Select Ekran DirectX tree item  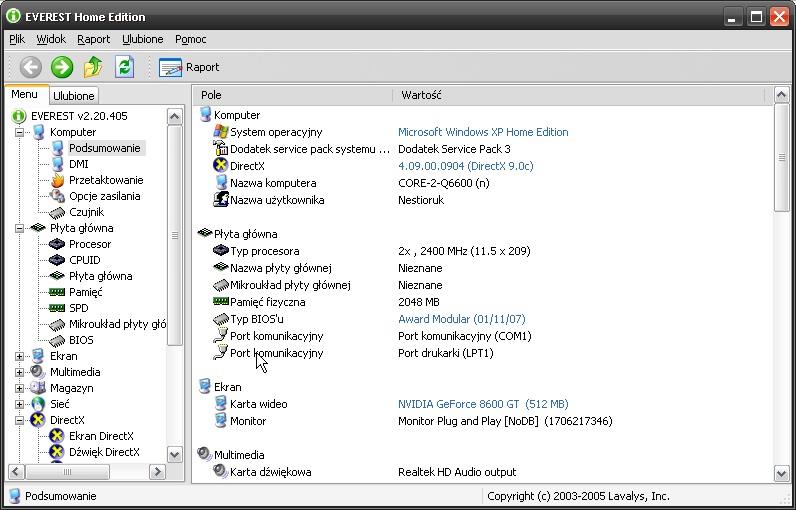(102, 436)
